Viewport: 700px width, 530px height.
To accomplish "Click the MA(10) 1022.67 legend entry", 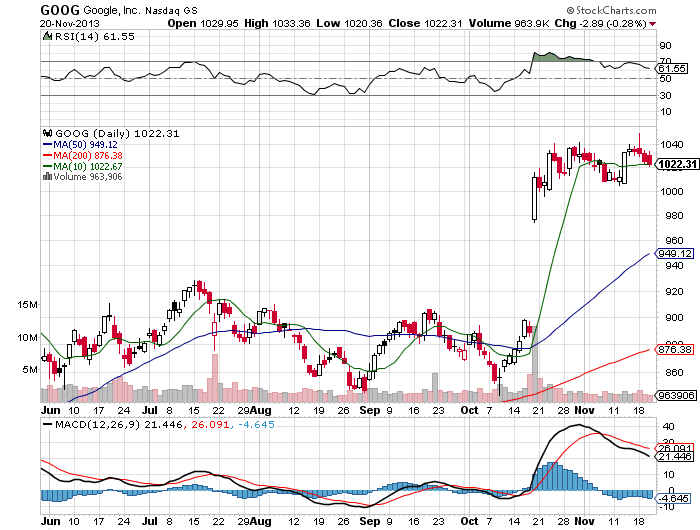I will tap(83, 166).
